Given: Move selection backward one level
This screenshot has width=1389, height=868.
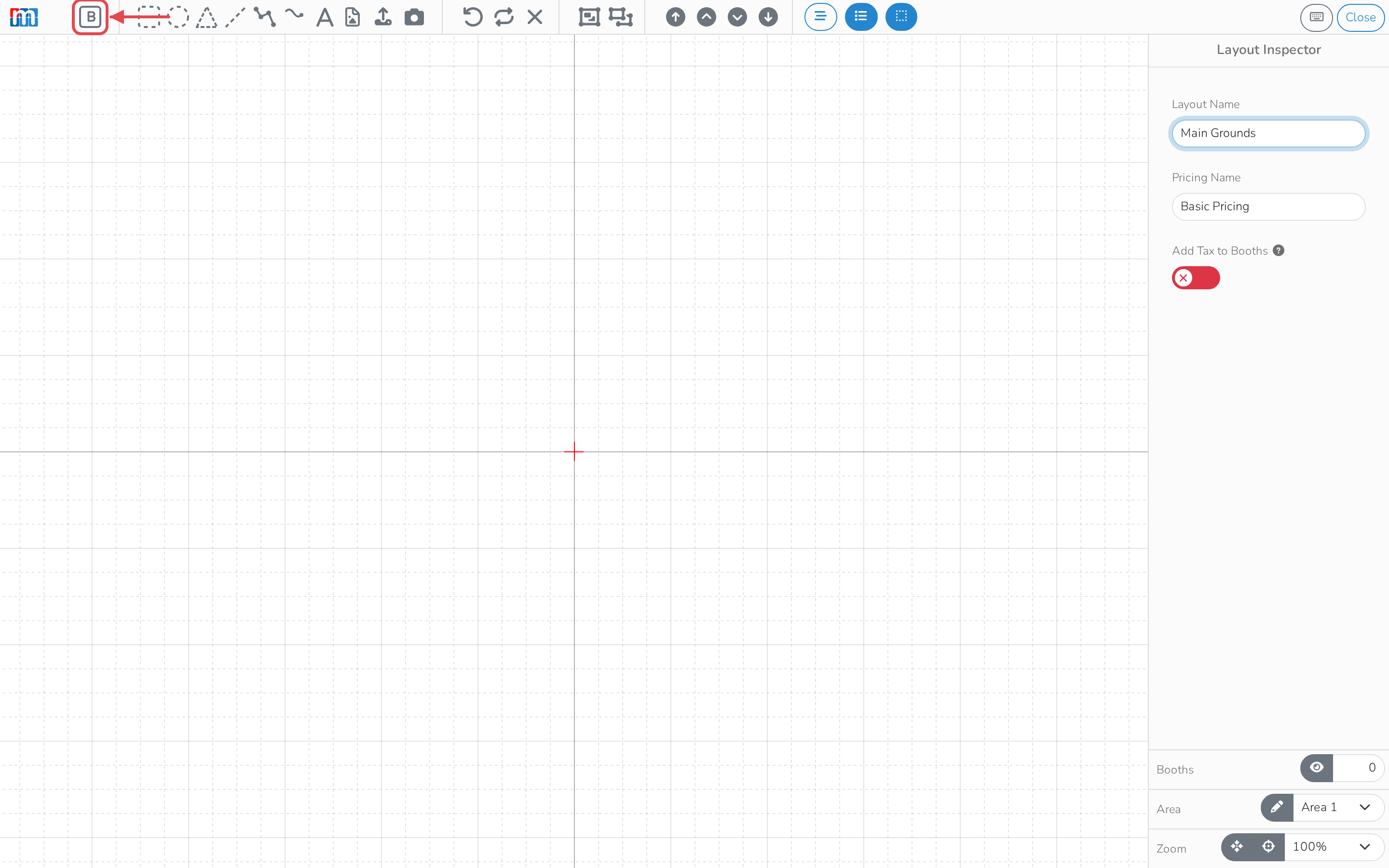Looking at the screenshot, I should [737, 17].
